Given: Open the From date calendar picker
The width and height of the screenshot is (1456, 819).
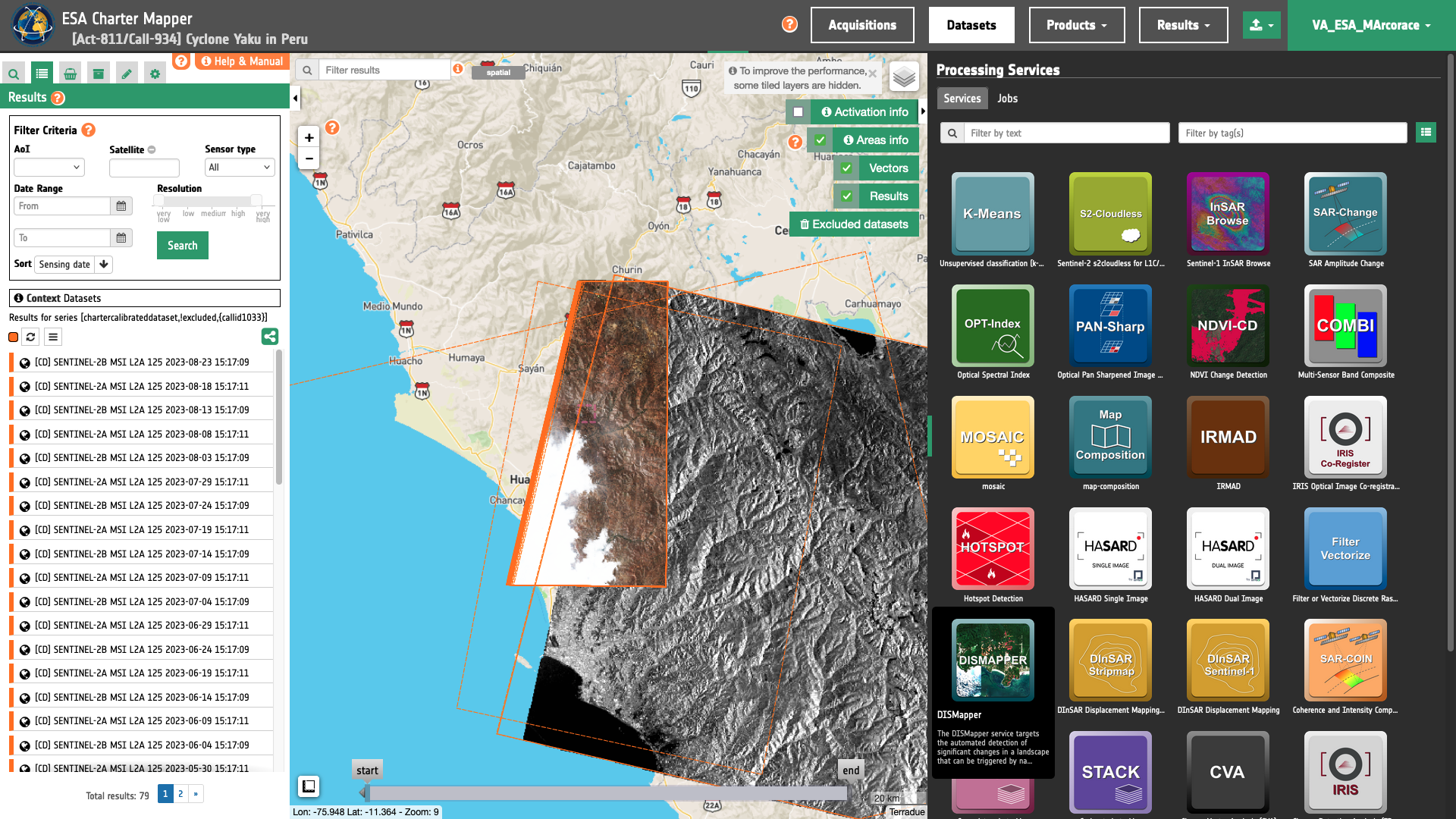Looking at the screenshot, I should [121, 206].
